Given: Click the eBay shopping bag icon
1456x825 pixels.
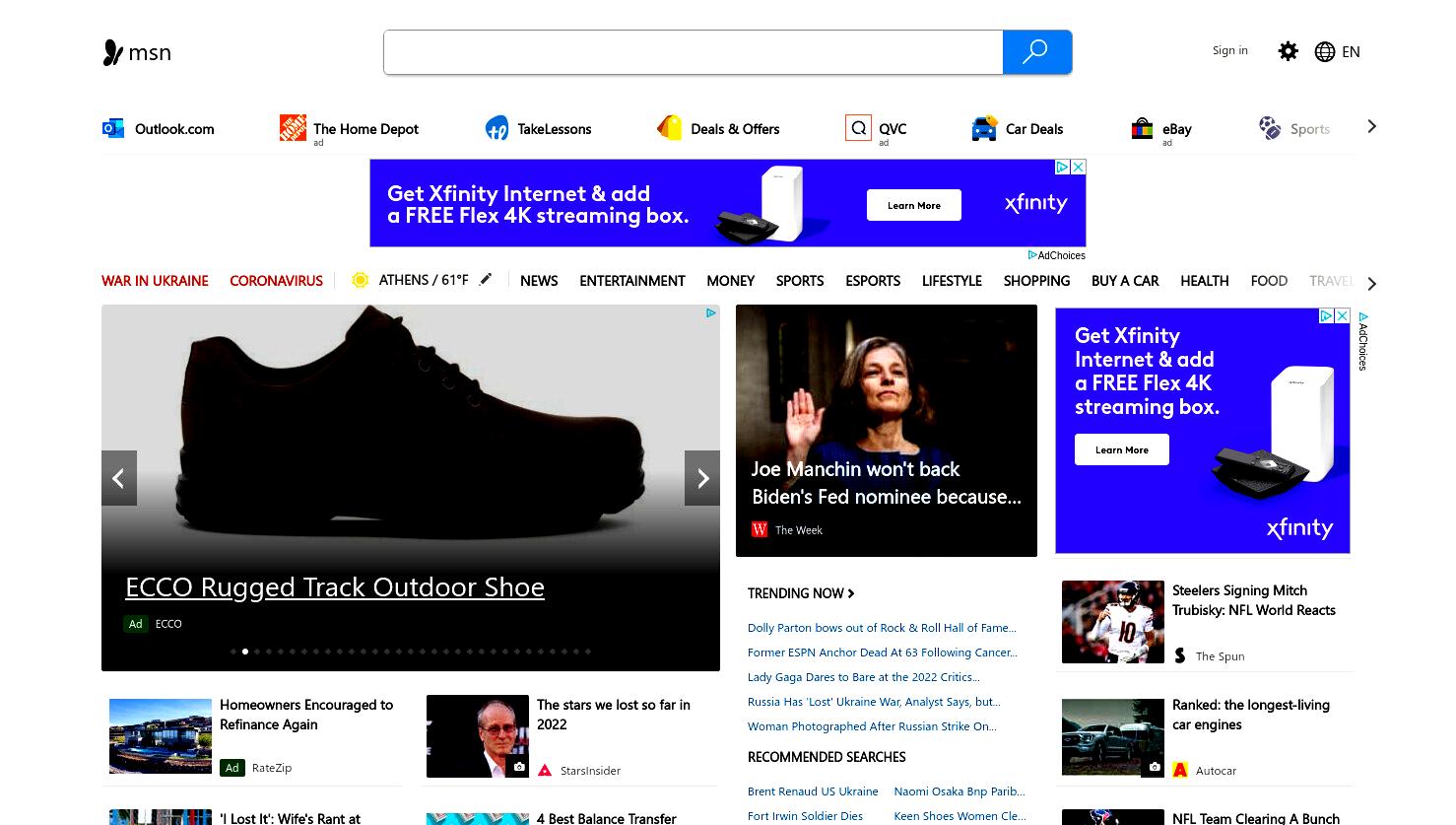Looking at the screenshot, I should [1142, 128].
